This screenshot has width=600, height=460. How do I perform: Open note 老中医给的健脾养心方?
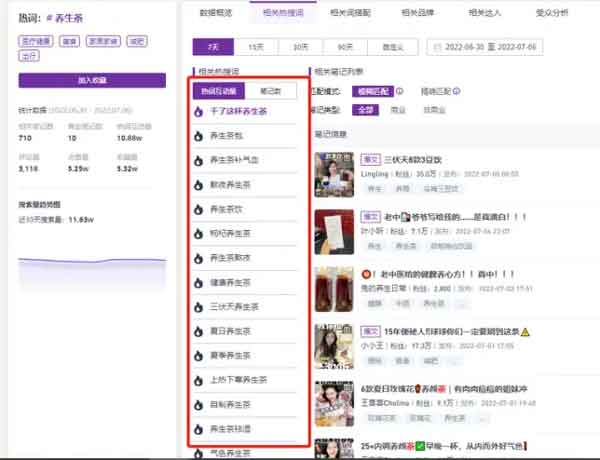point(437,274)
